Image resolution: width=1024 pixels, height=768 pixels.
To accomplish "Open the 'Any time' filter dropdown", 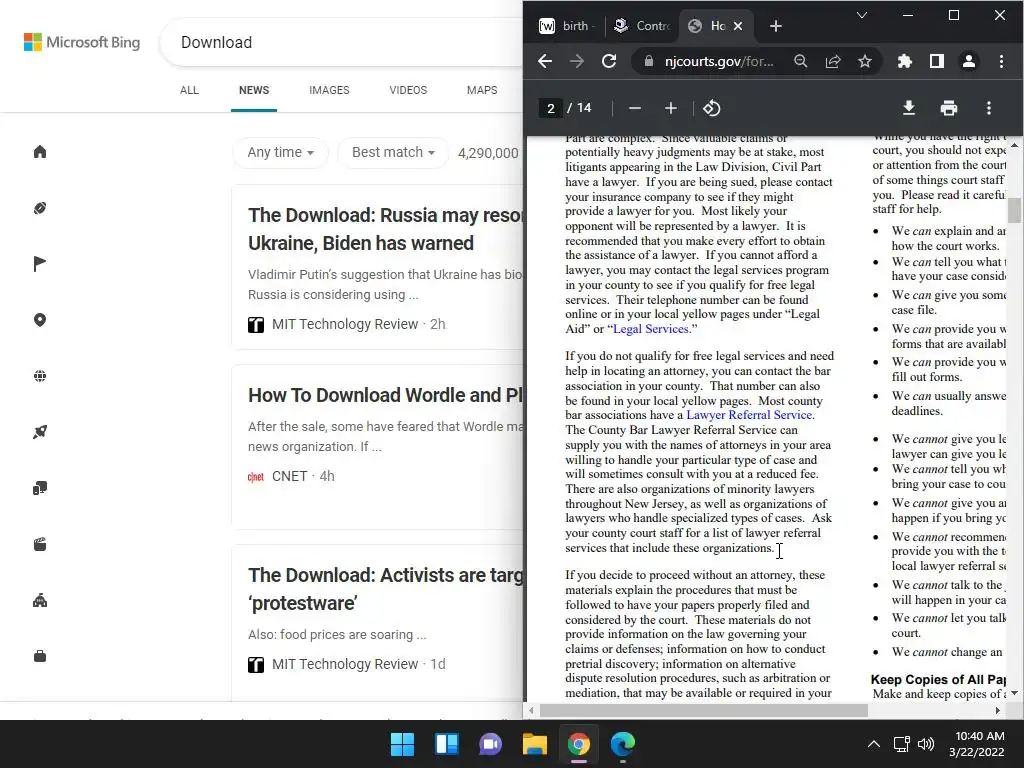I will pyautogui.click(x=280, y=153).
